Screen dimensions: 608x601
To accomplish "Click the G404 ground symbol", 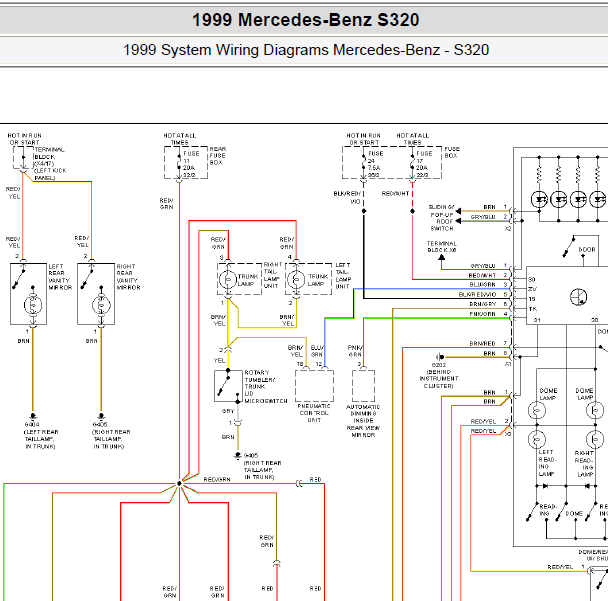I will point(33,415).
